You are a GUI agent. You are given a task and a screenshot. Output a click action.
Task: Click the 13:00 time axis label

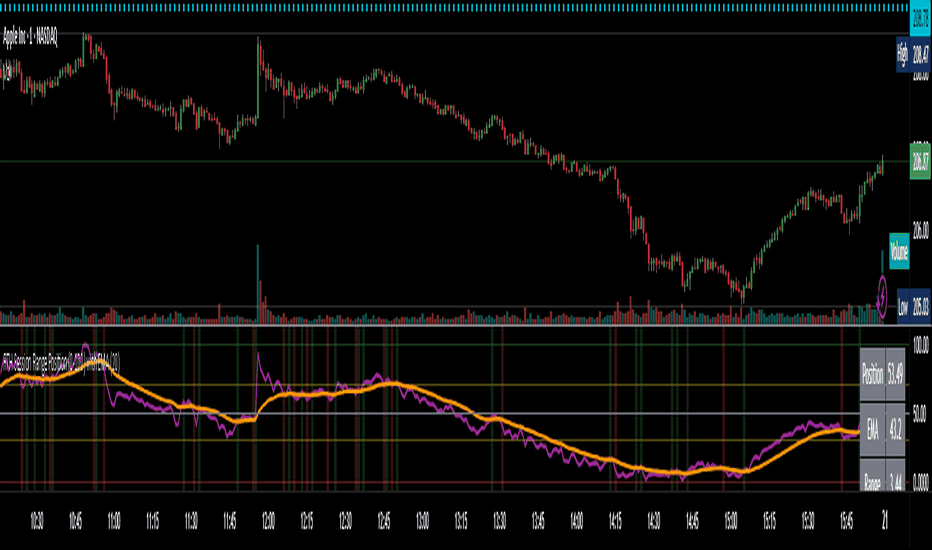point(422,521)
